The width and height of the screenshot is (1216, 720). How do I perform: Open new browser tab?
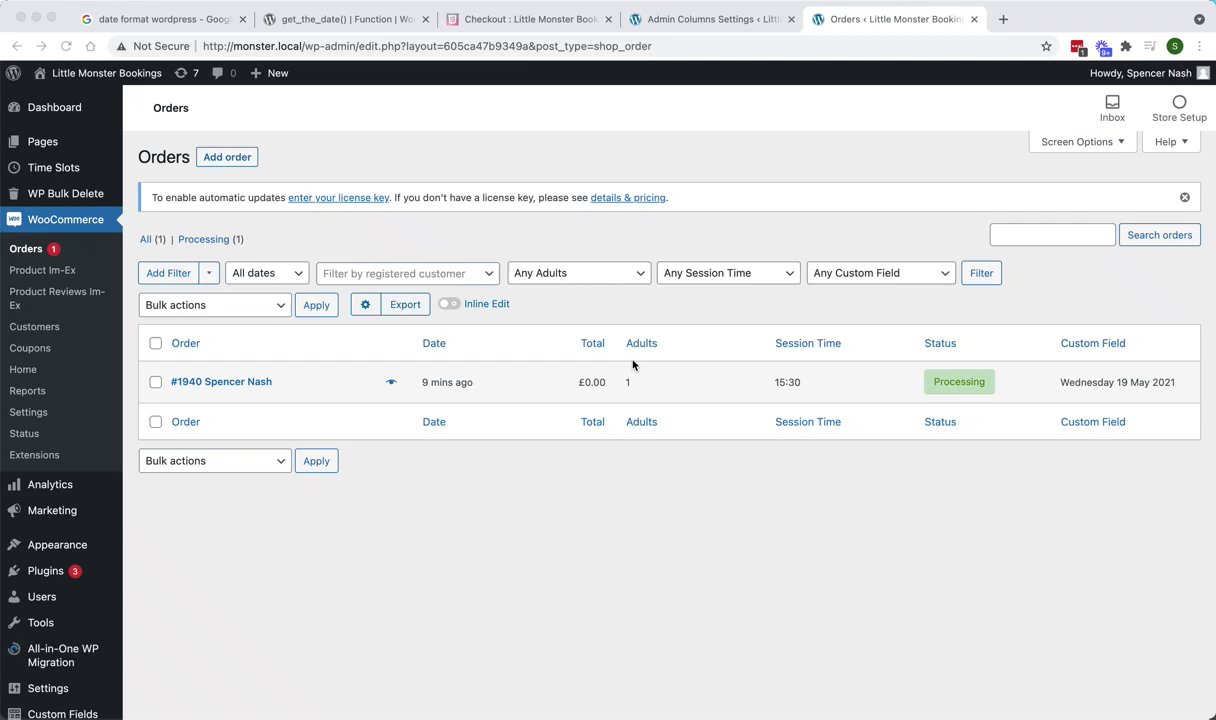[x=1003, y=19]
